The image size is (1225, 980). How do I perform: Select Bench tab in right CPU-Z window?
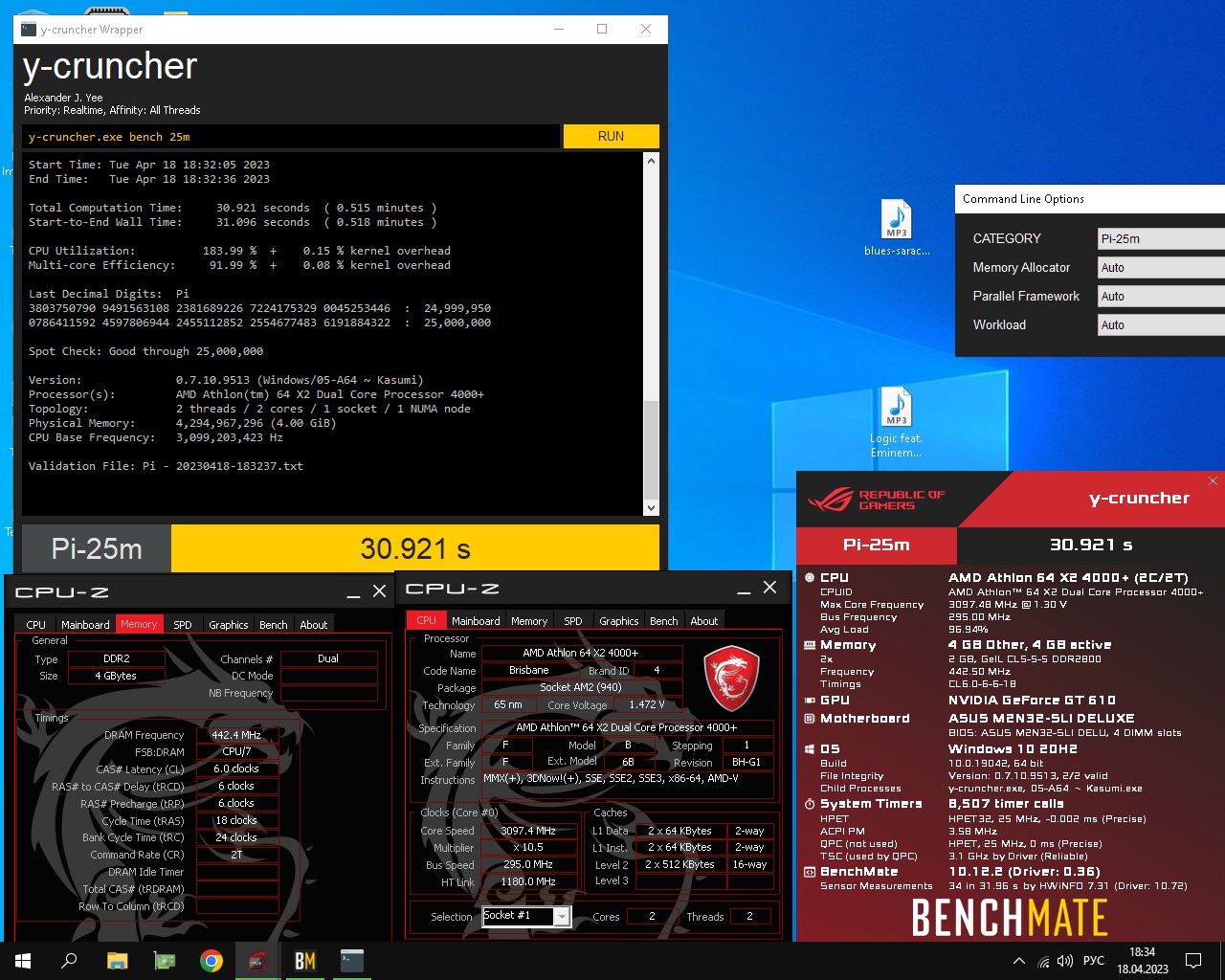pos(663,620)
